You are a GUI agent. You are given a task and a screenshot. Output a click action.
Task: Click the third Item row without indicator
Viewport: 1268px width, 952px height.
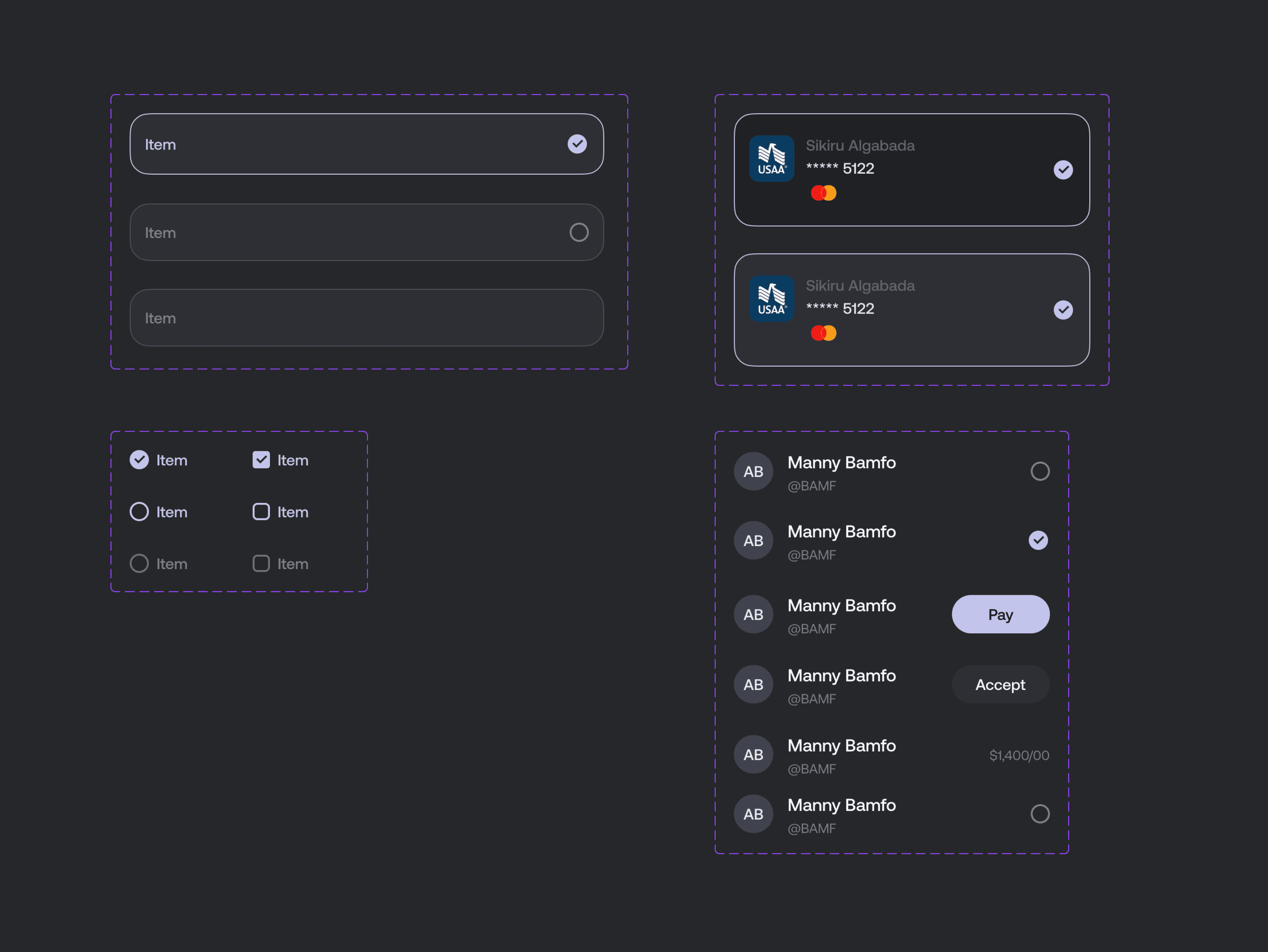(x=367, y=318)
